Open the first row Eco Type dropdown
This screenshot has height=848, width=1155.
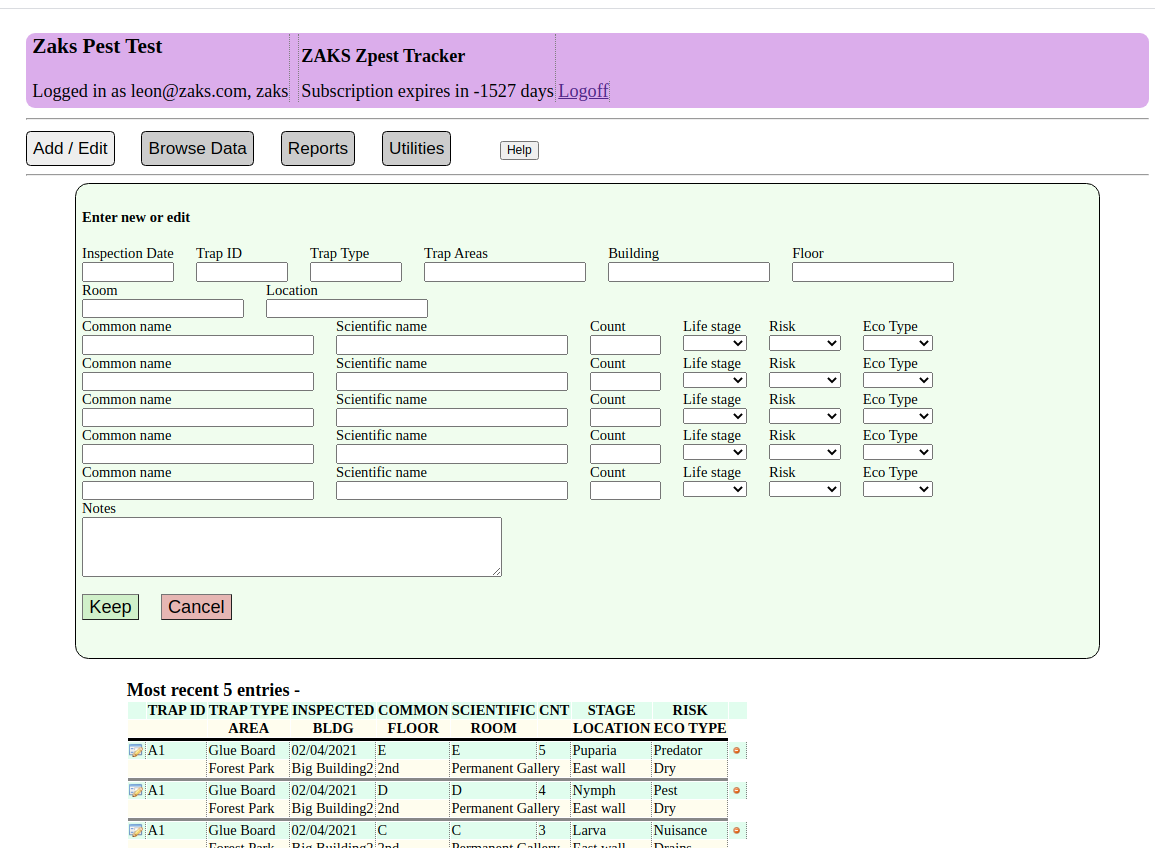click(x=897, y=344)
